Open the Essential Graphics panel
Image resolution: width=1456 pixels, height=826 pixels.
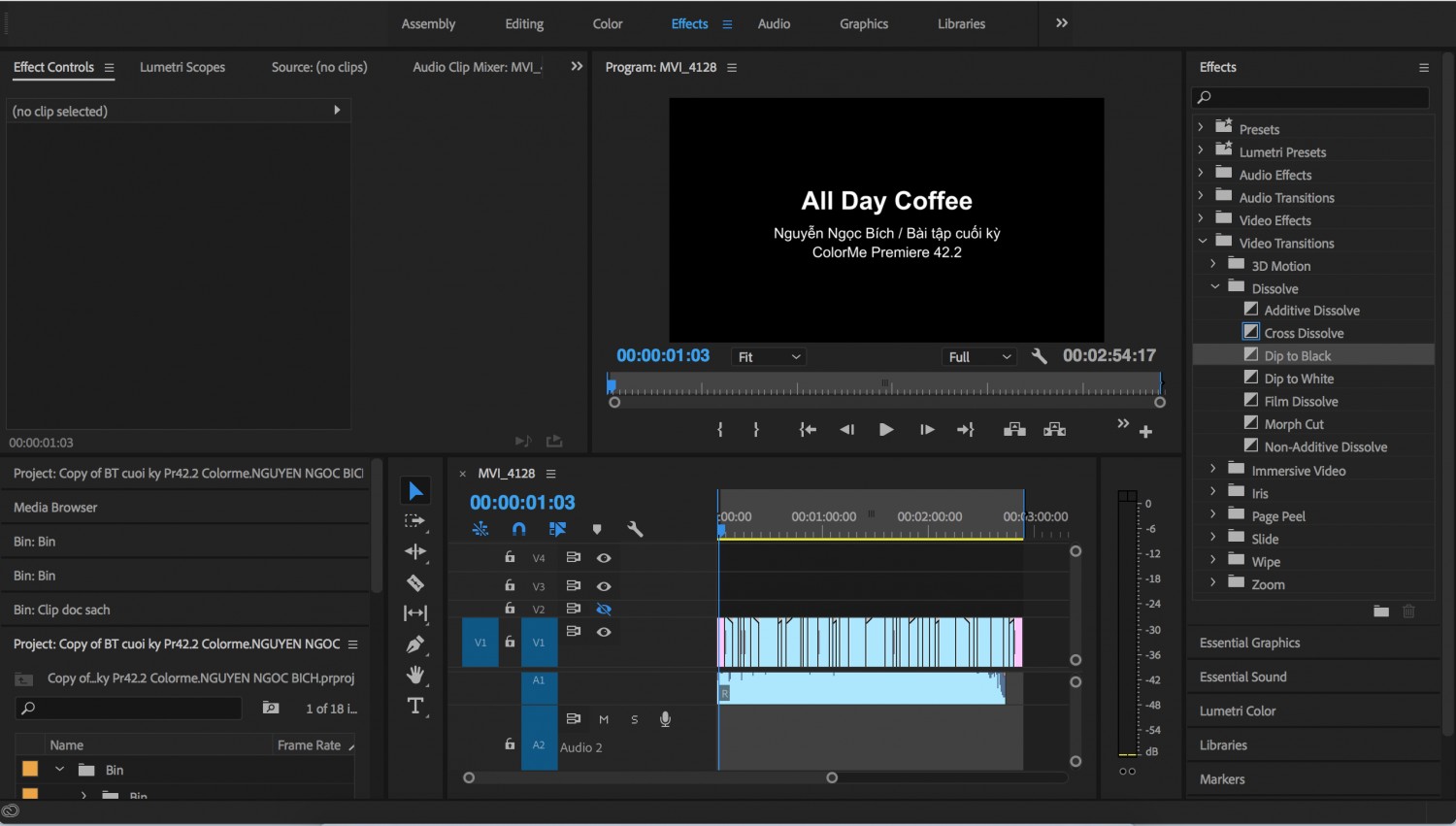[1249, 643]
